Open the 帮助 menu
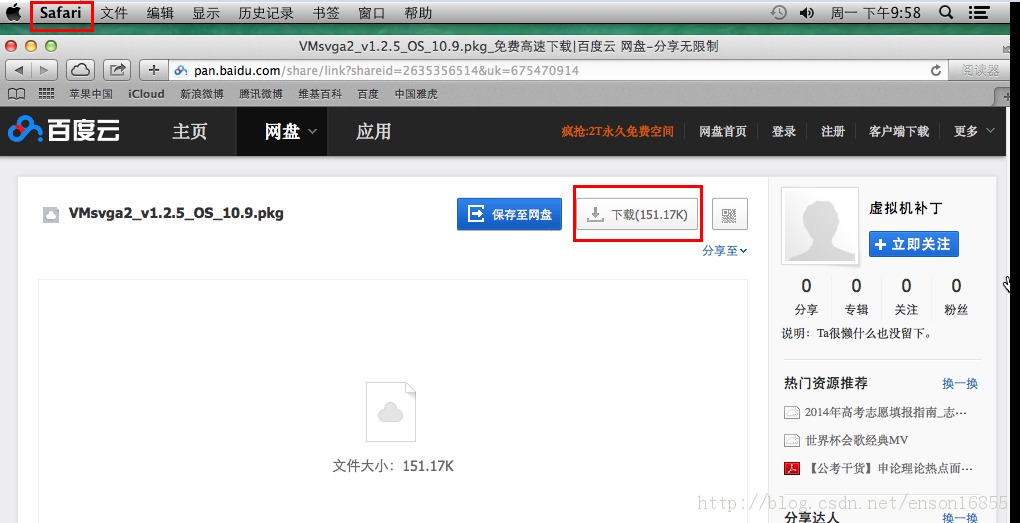1020x523 pixels. coord(418,13)
